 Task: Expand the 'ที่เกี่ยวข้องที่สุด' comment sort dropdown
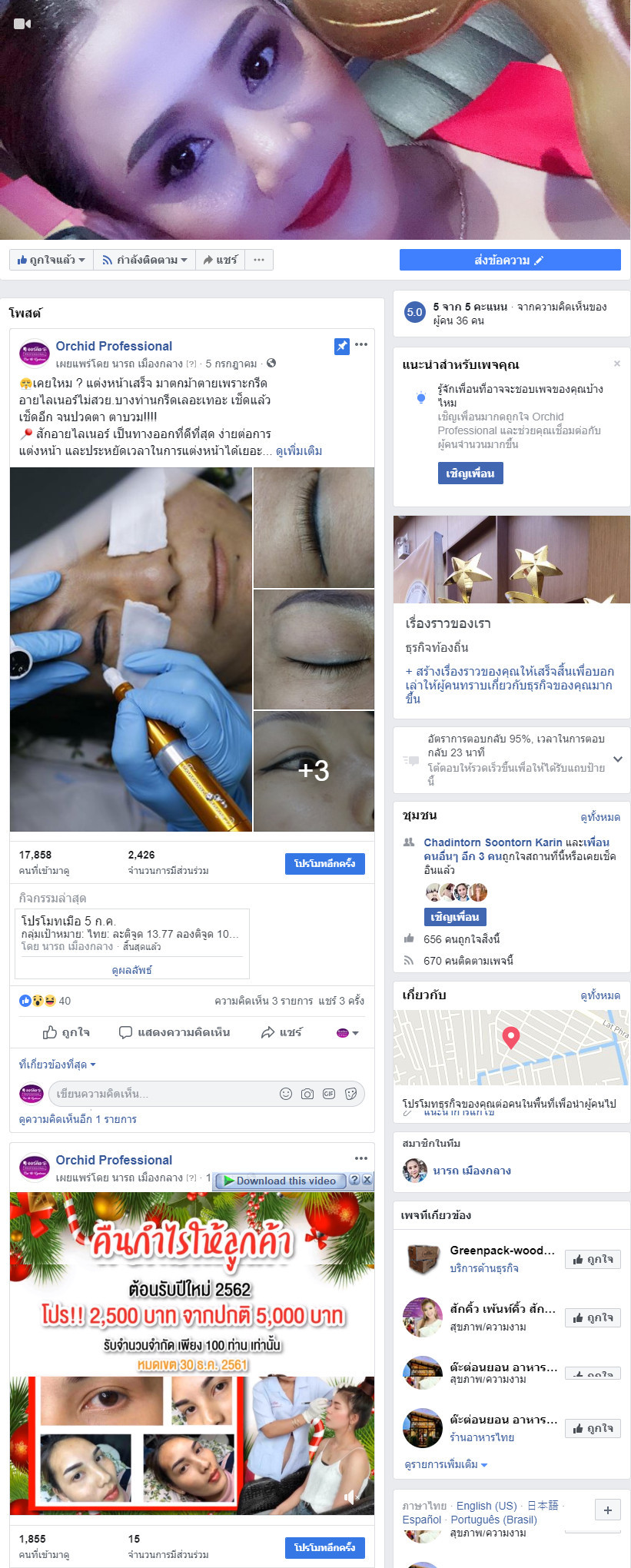57,1065
